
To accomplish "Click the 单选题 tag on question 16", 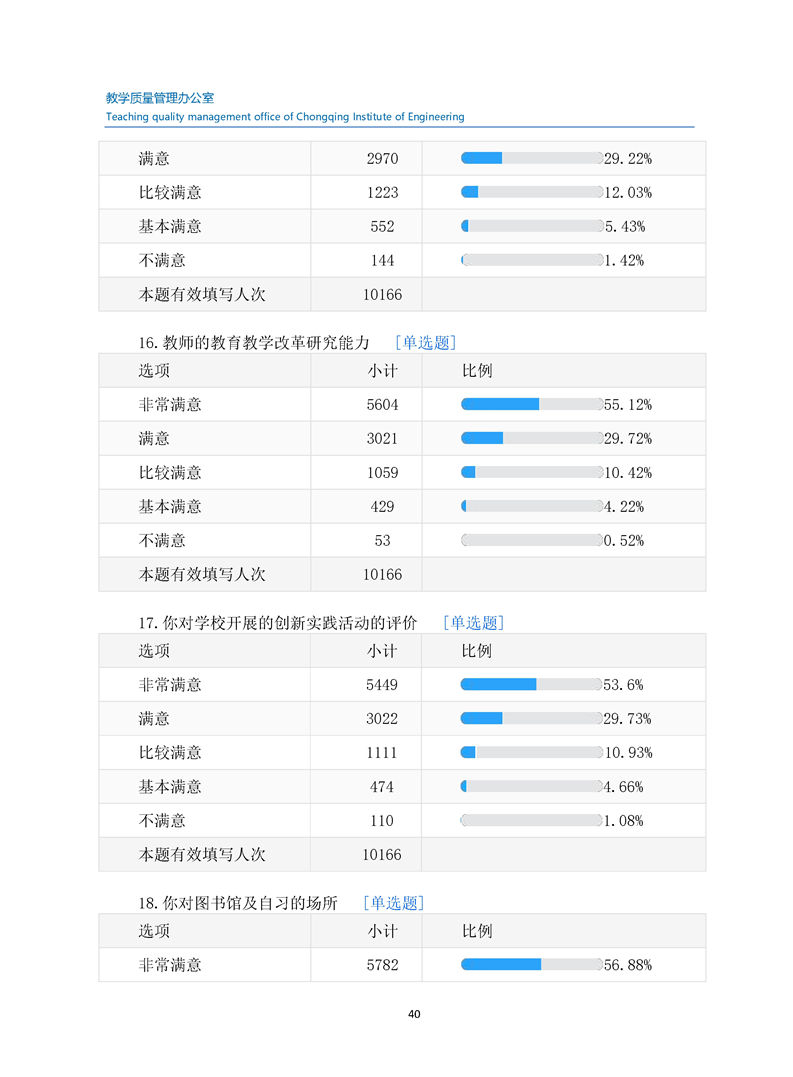I will [x=425, y=343].
